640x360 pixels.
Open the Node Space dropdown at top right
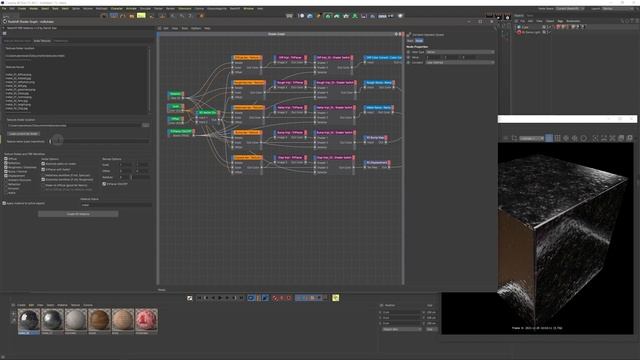pos(569,9)
